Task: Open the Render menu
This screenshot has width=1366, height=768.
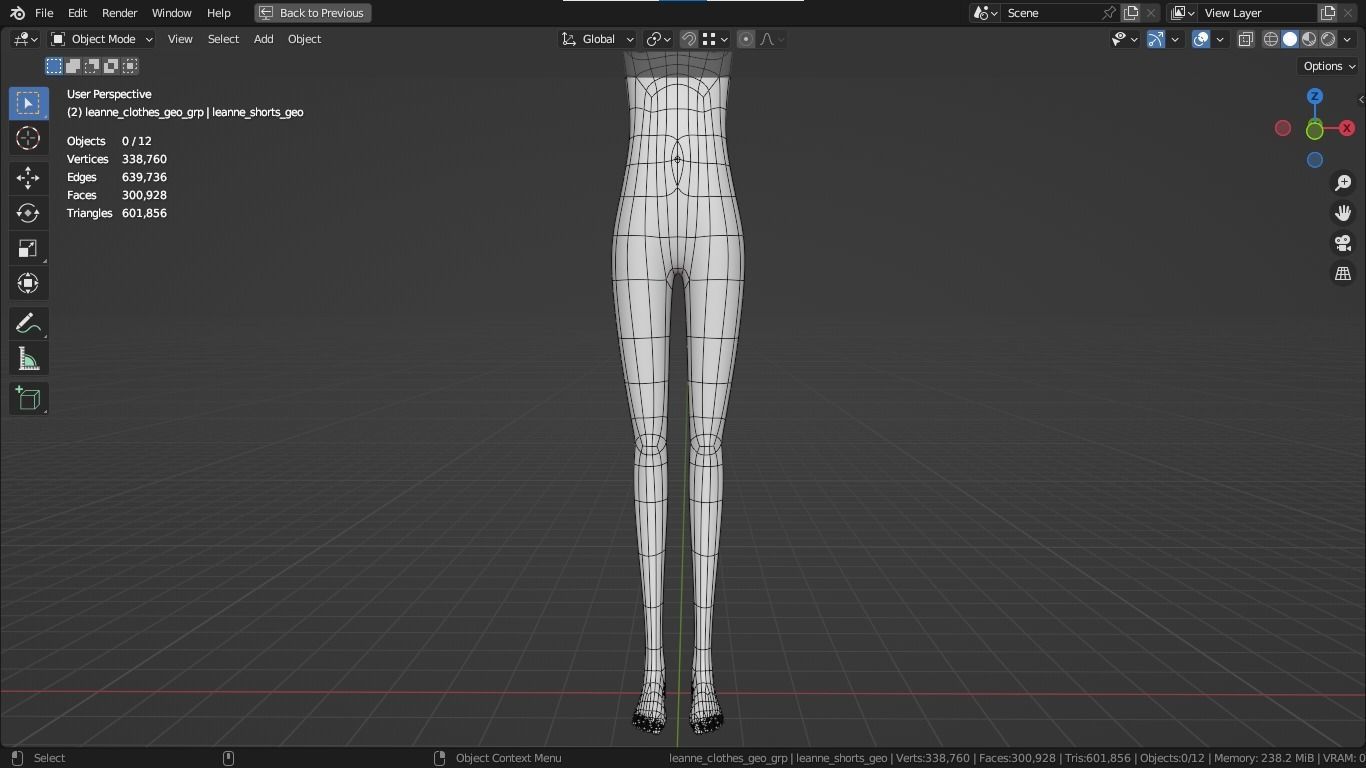Action: tap(119, 13)
